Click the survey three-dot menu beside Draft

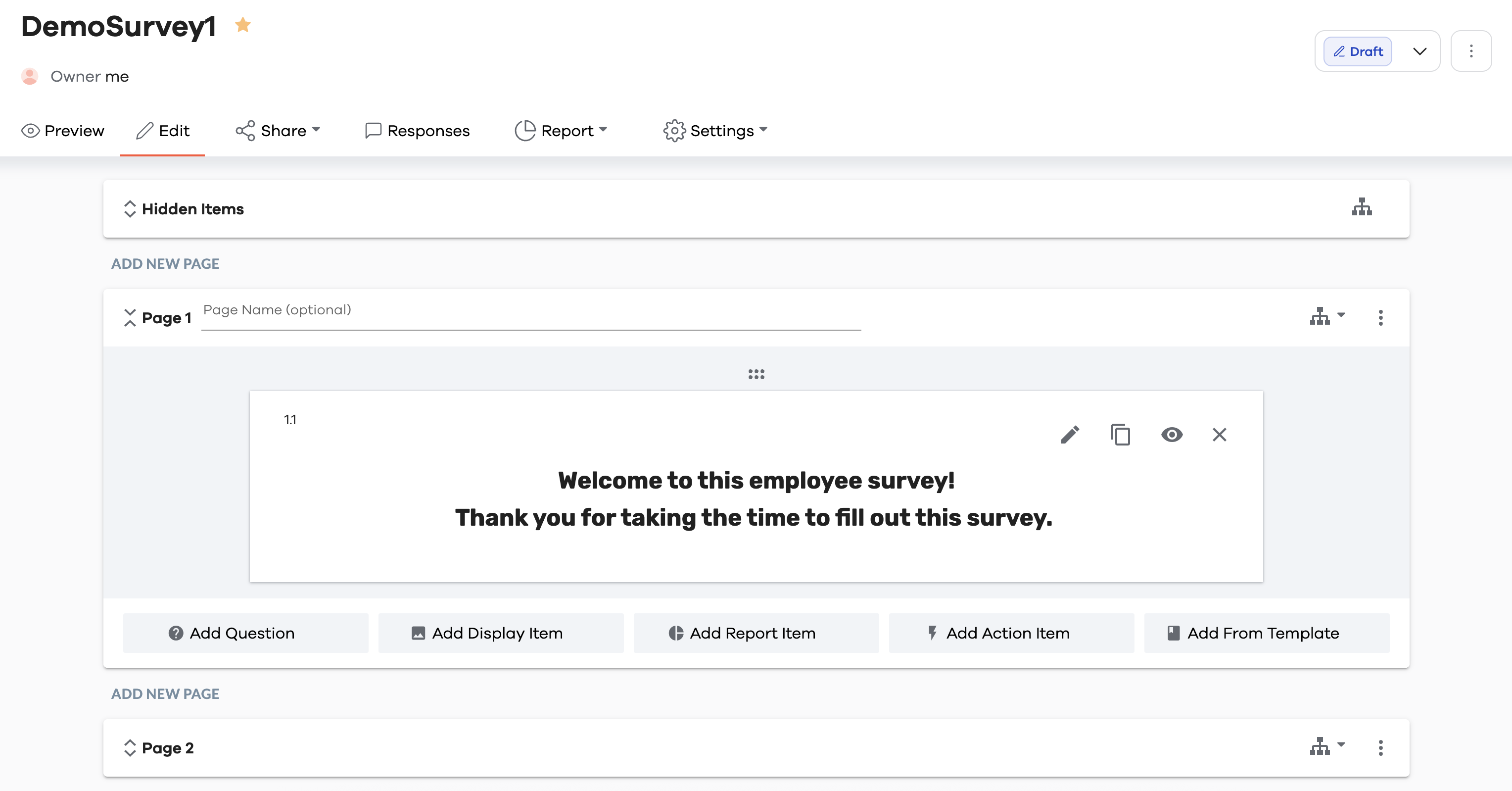[1470, 51]
